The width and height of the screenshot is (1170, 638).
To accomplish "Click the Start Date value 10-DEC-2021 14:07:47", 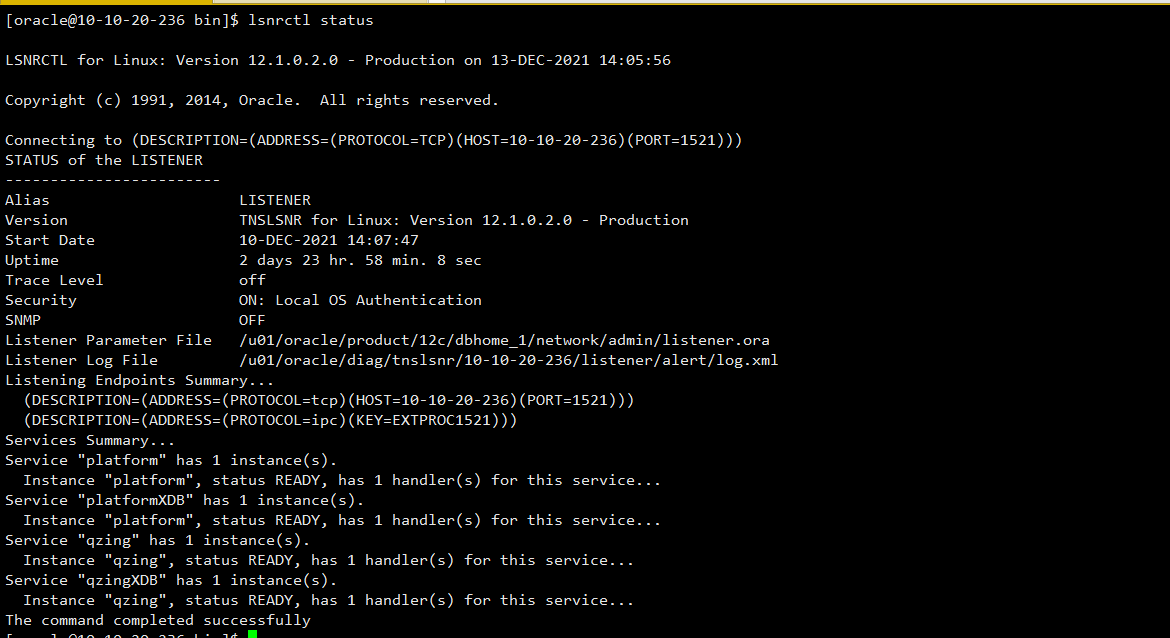I will click(329, 240).
